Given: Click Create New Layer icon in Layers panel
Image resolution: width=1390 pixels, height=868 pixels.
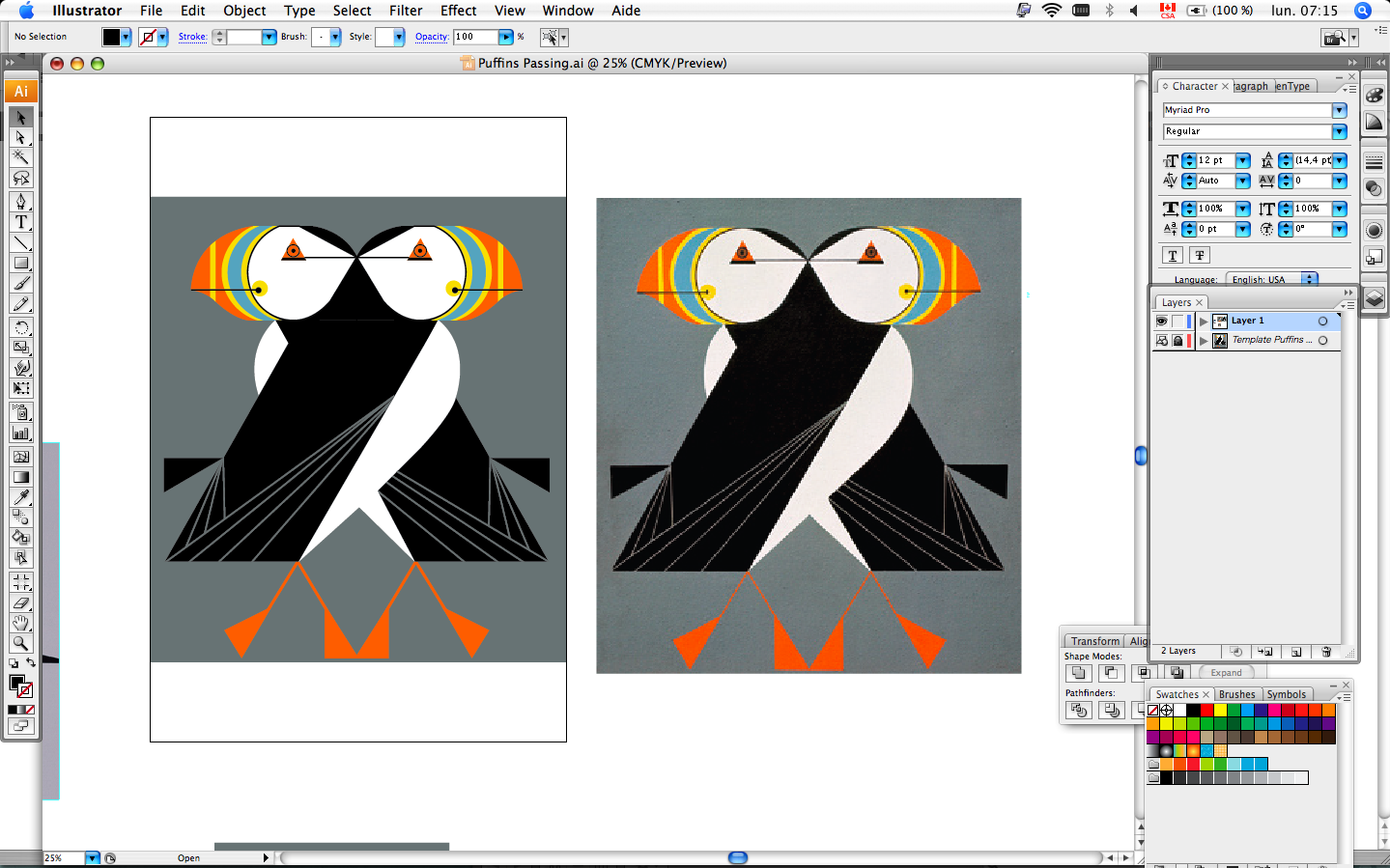Looking at the screenshot, I should click(1296, 652).
